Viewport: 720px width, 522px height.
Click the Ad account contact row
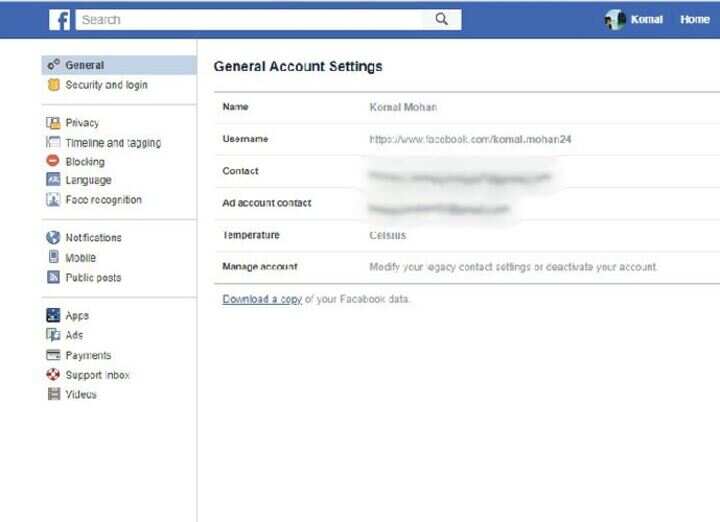click(x=467, y=203)
